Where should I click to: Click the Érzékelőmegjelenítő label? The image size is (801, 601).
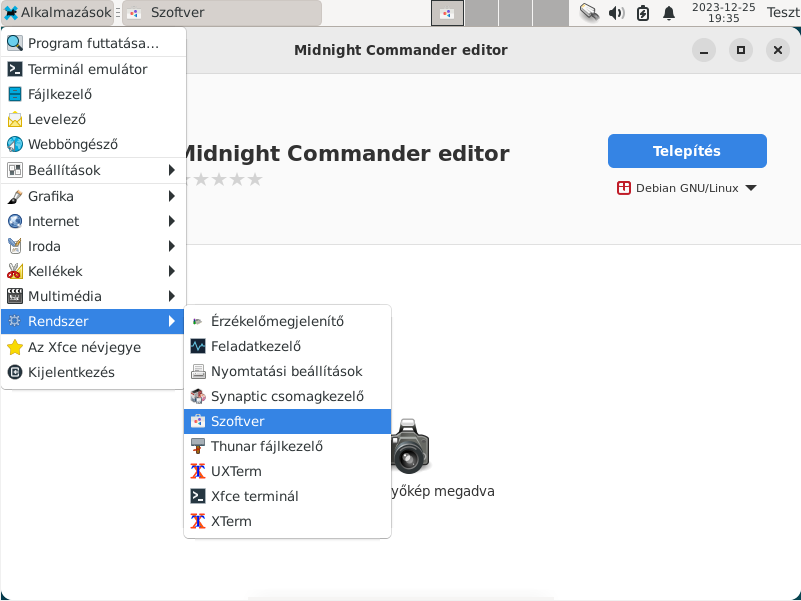[277, 321]
